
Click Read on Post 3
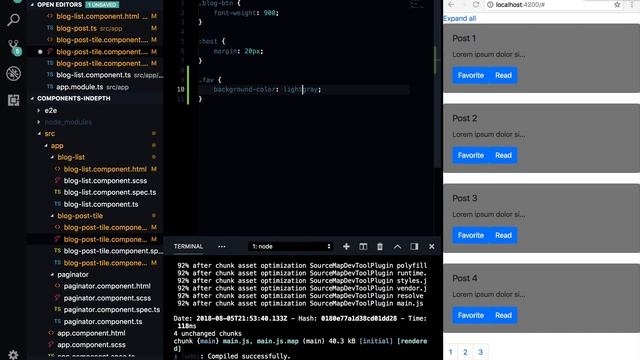click(503, 236)
